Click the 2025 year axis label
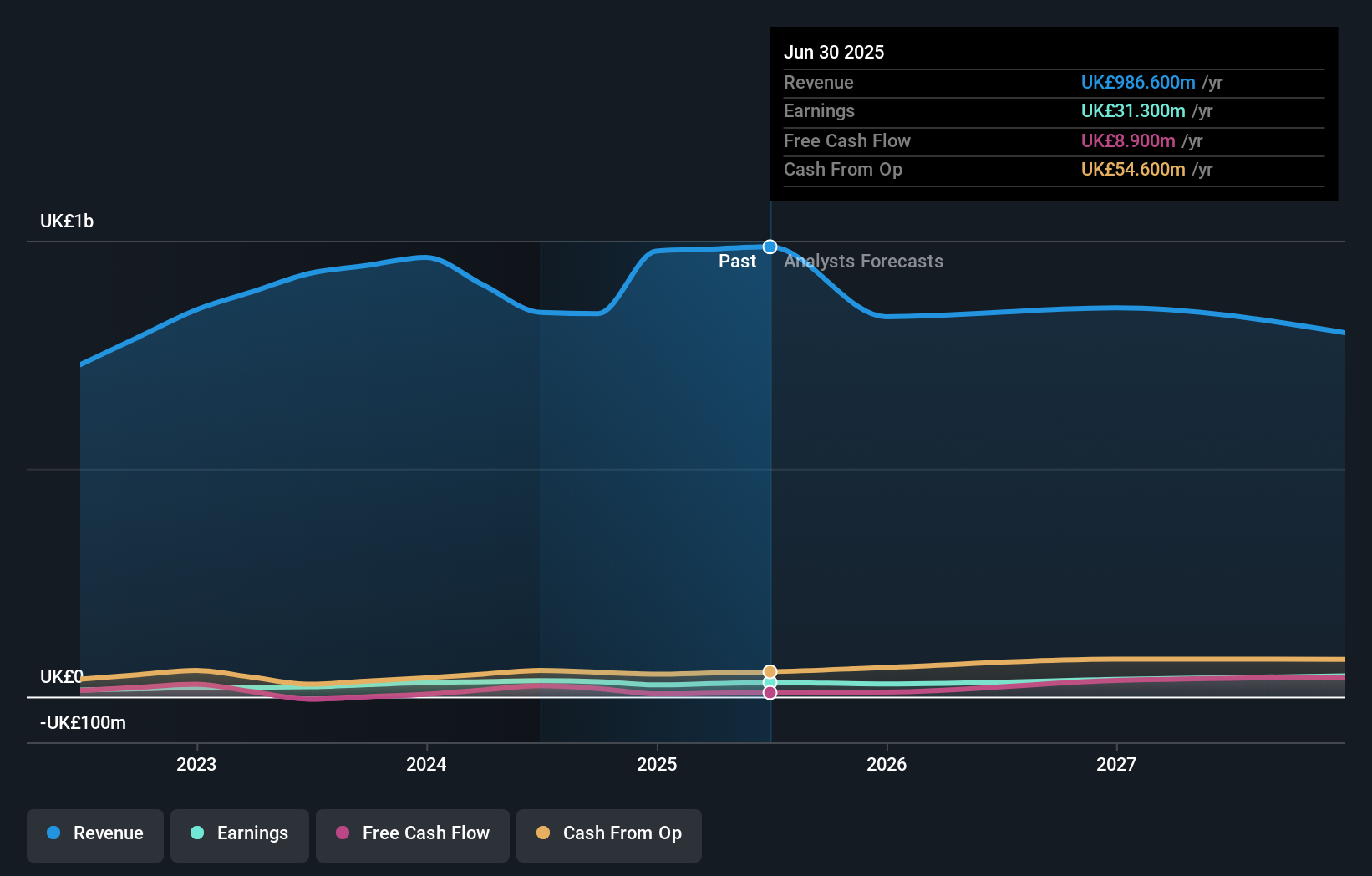 pyautogui.click(x=657, y=764)
